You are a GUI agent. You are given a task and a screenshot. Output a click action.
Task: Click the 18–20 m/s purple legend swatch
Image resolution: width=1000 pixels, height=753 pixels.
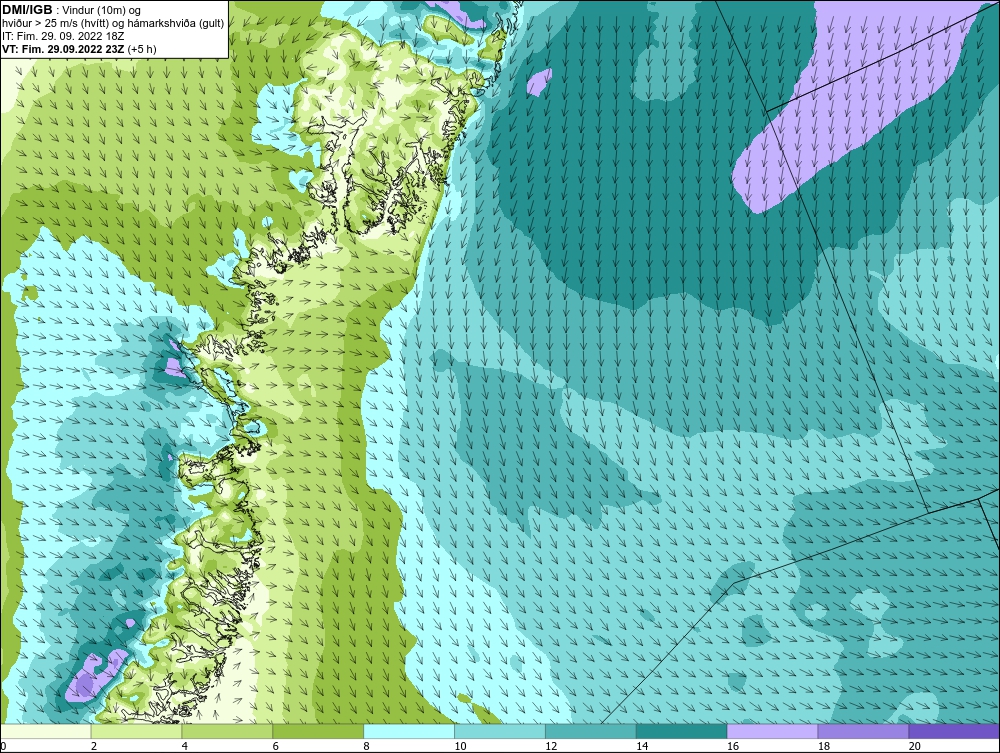tap(864, 731)
